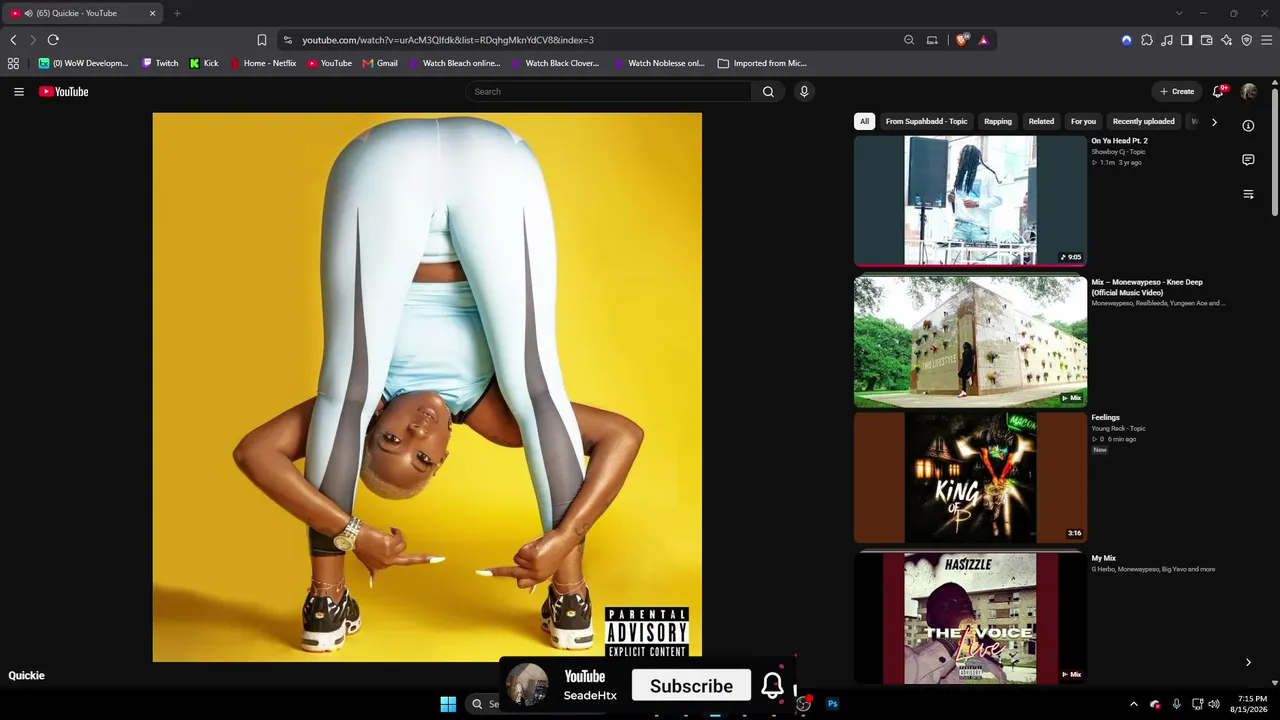Expand the sidebar with the bottom chevron
The height and width of the screenshot is (720, 1280).
pos(1248,662)
